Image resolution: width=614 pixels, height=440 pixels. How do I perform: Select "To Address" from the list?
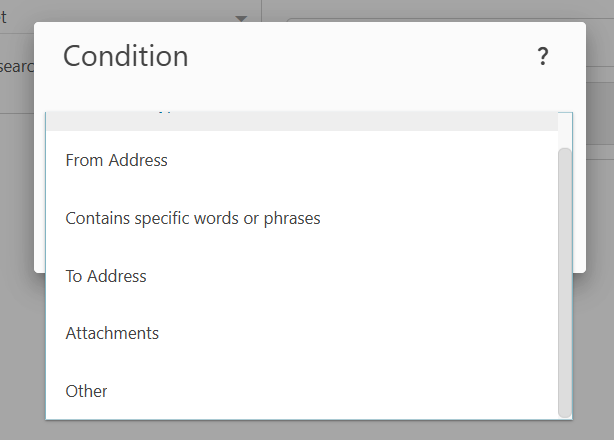[x=106, y=276]
